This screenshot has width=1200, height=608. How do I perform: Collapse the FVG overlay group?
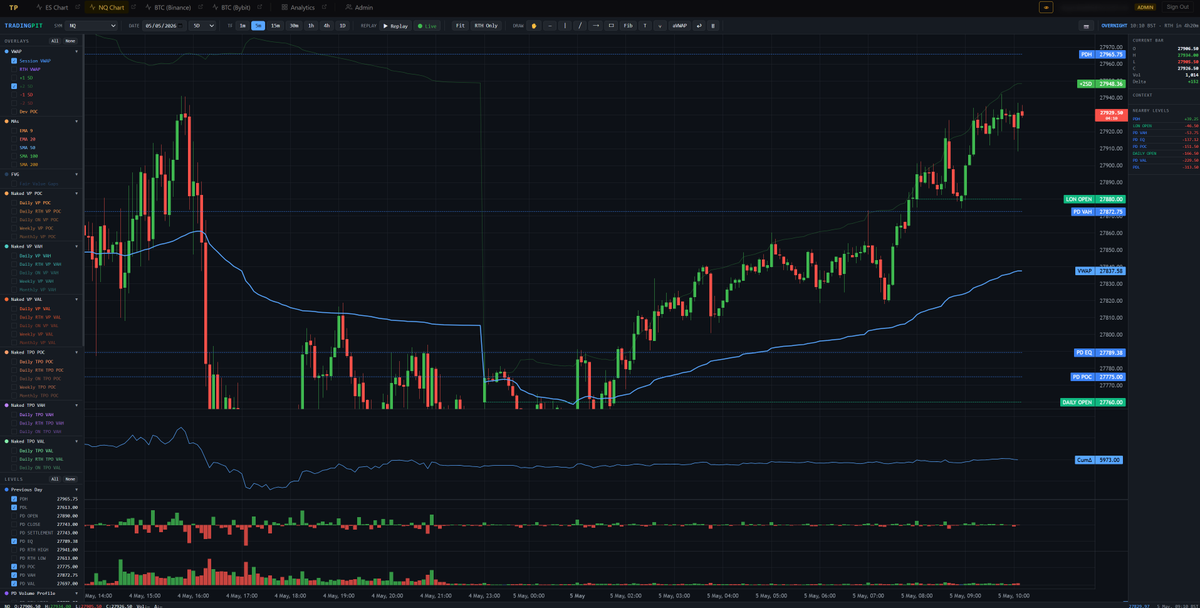[76, 173]
